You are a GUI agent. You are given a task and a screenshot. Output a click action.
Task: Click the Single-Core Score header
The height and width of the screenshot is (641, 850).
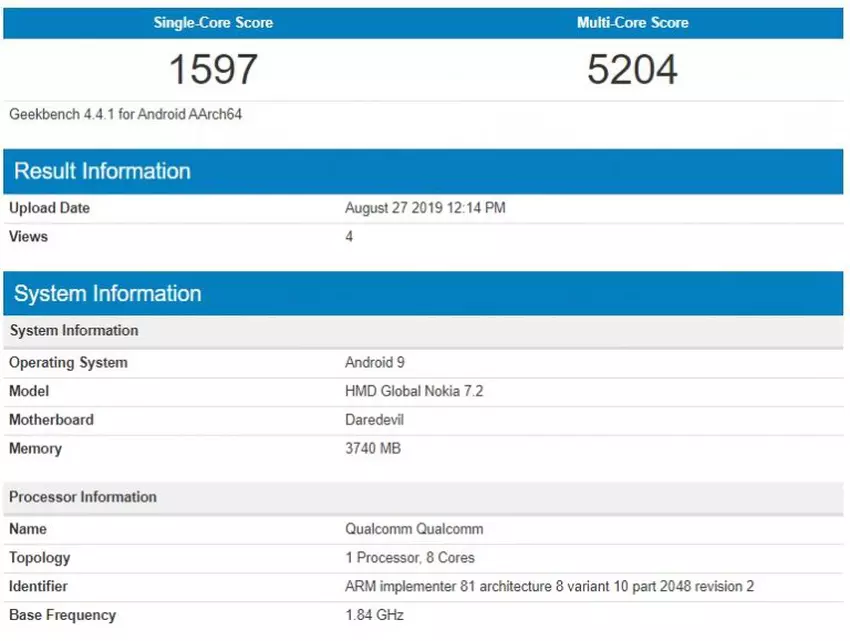coord(213,22)
